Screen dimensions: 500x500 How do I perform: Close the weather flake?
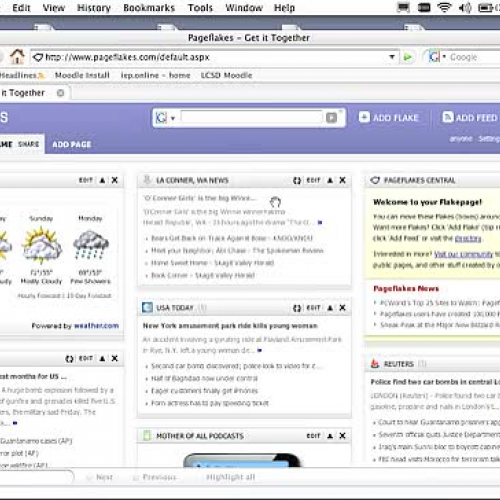(x=115, y=180)
